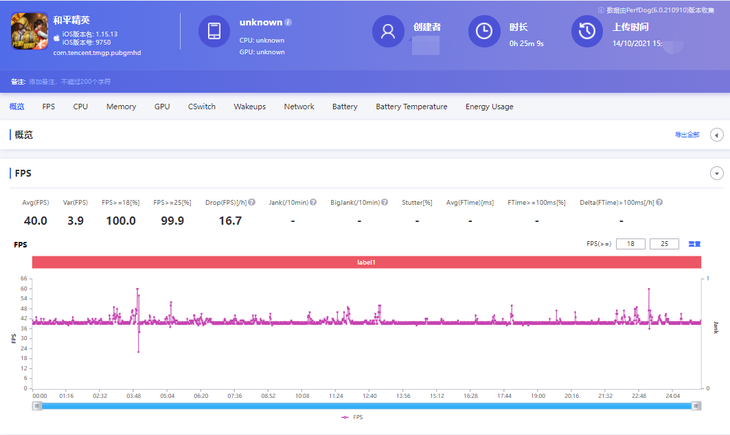Click the phone device icon
This screenshot has height=435, width=730.
coord(214,32)
